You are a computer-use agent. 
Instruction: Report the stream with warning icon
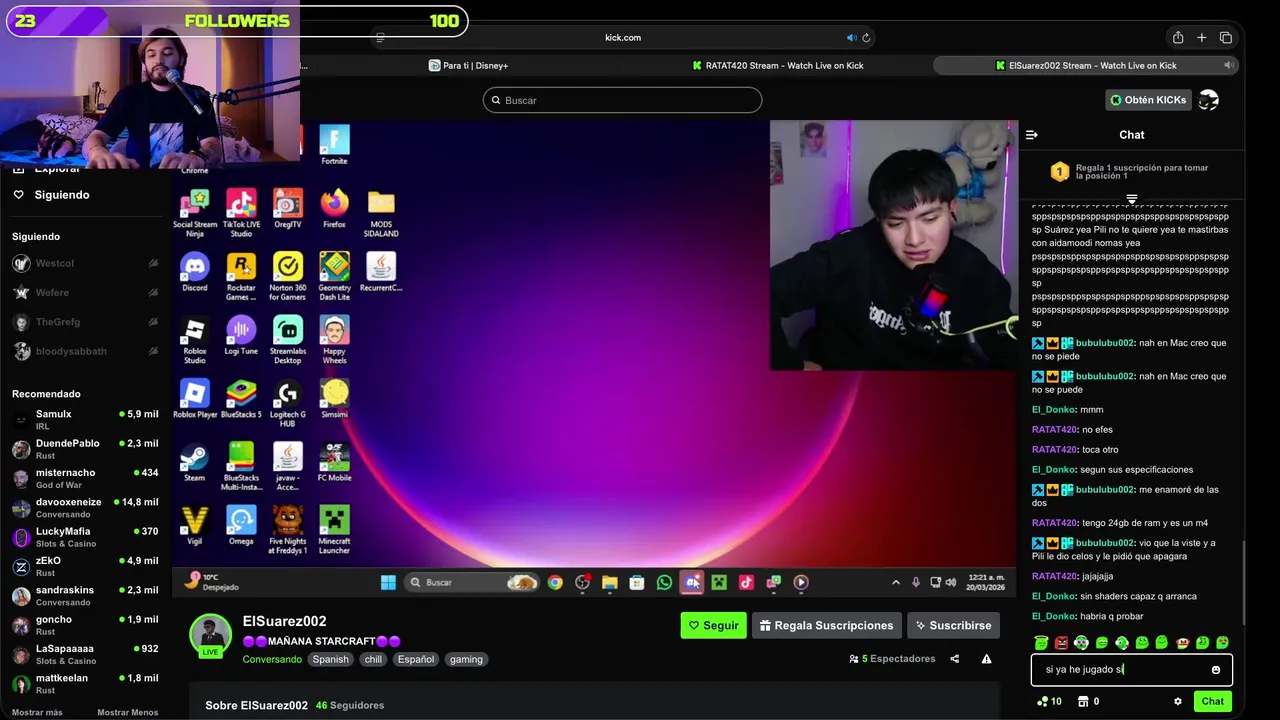click(x=986, y=659)
